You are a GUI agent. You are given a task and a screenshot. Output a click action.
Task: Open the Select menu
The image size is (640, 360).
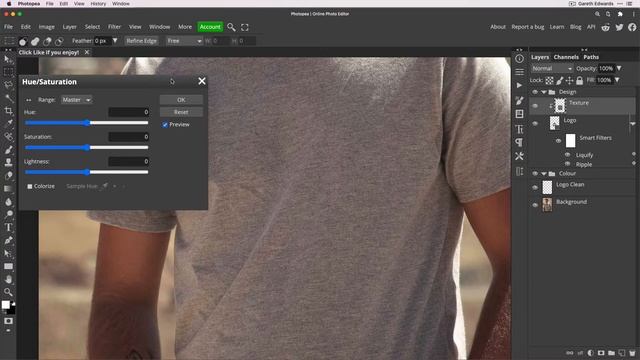[x=92, y=27]
